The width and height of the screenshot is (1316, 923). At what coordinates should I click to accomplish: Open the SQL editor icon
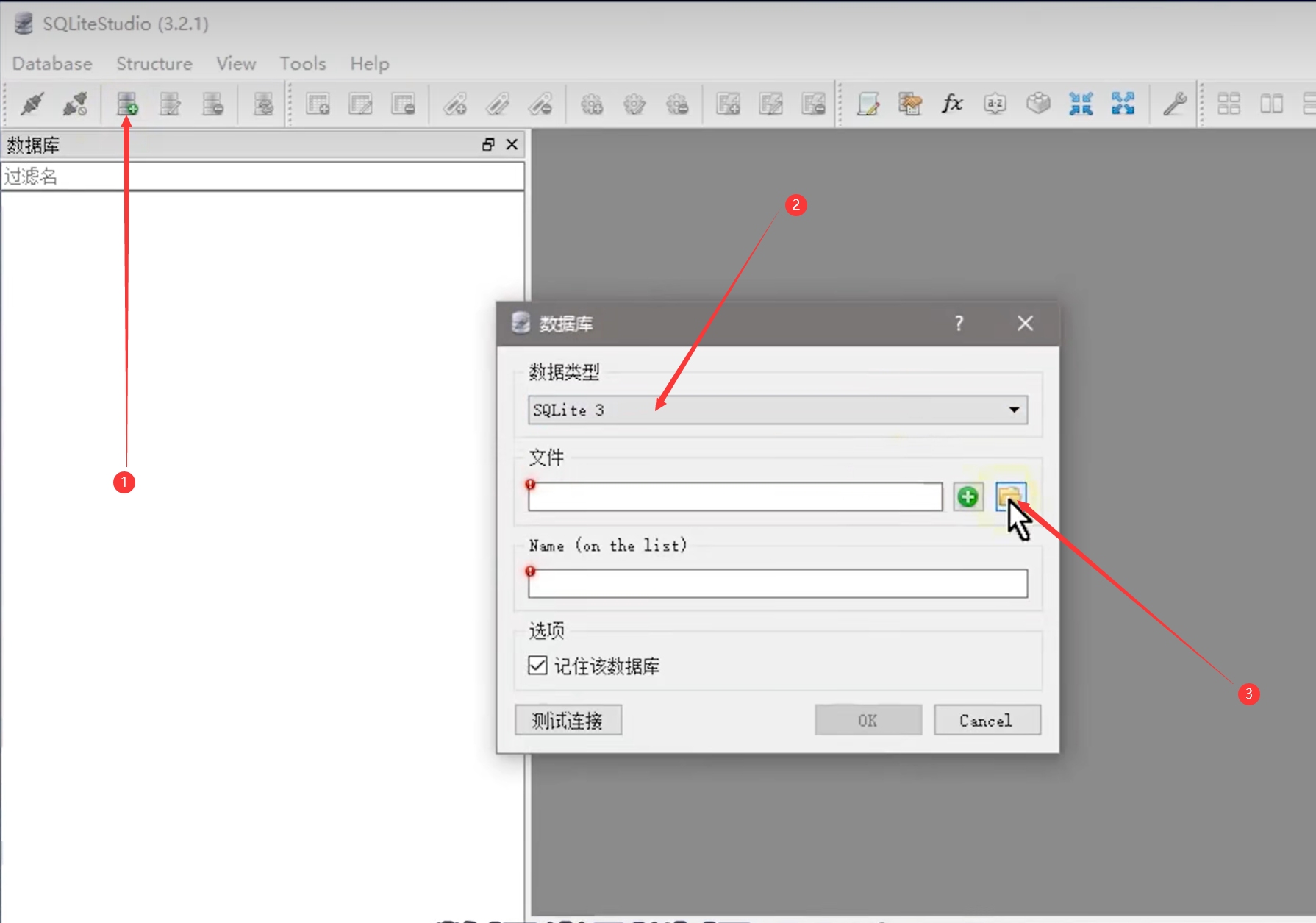pyautogui.click(x=868, y=104)
